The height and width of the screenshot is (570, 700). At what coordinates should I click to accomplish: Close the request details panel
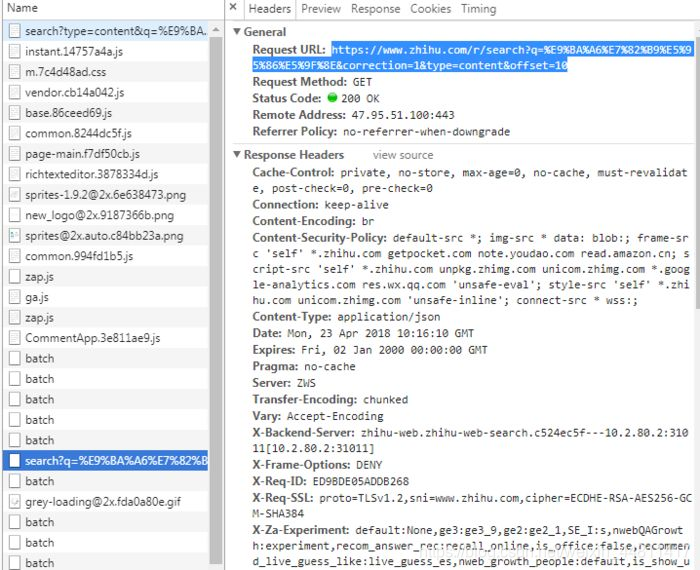coord(233,7)
